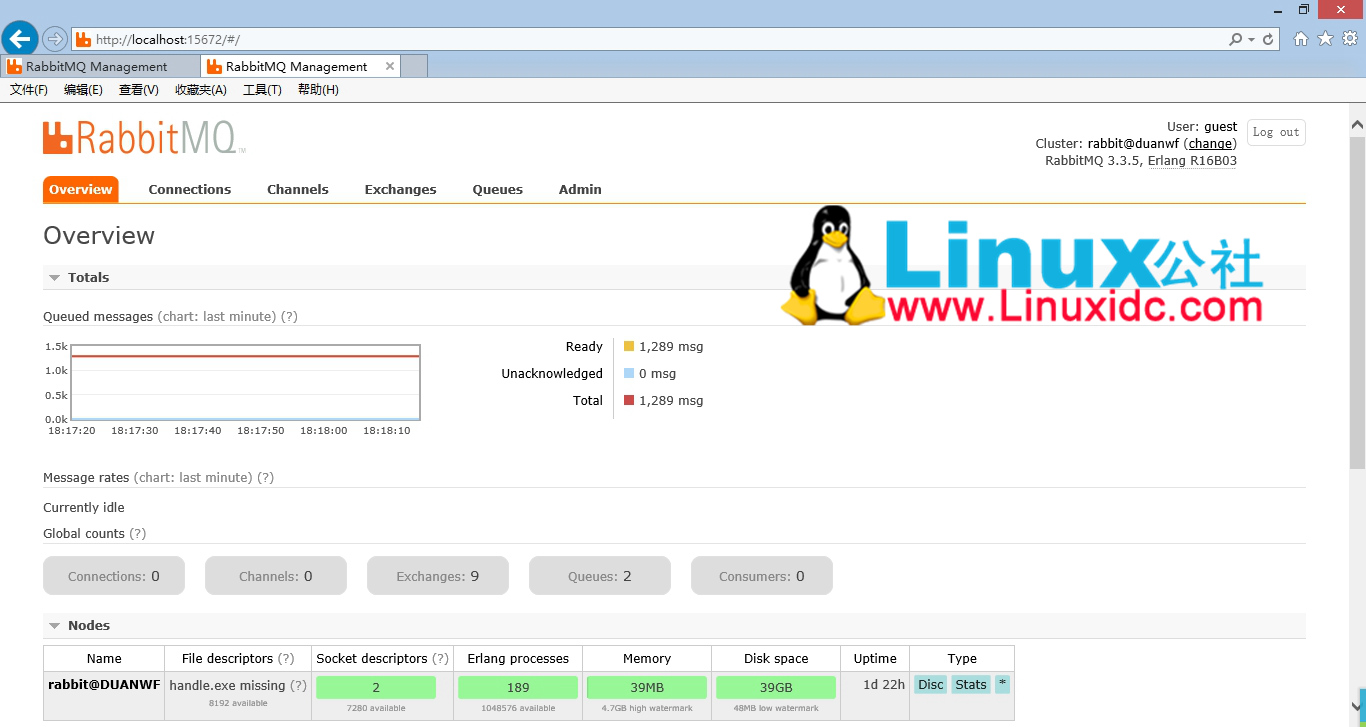Go to the Admin tab

coord(580,189)
